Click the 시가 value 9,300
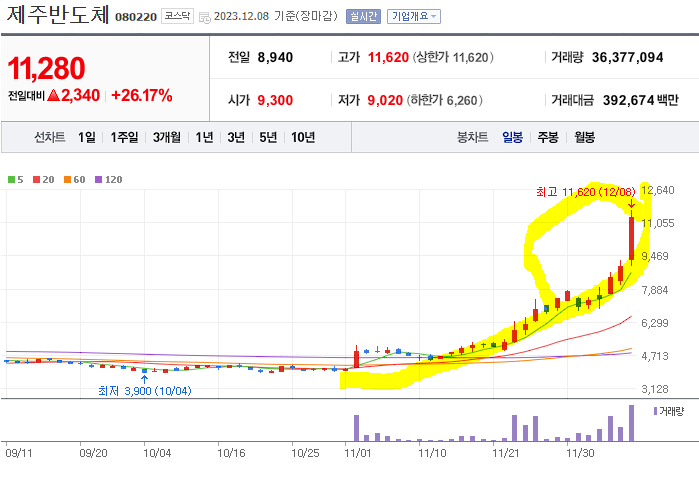 275,100
